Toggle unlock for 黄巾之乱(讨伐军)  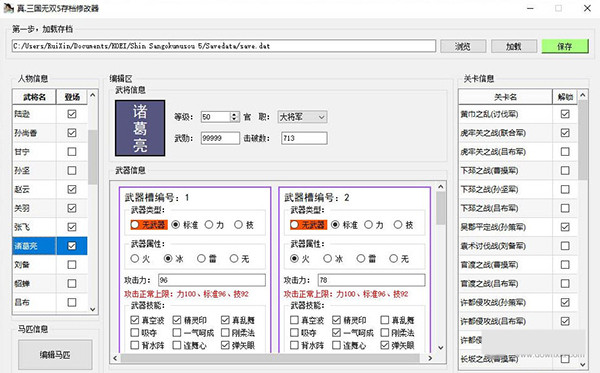565,114
